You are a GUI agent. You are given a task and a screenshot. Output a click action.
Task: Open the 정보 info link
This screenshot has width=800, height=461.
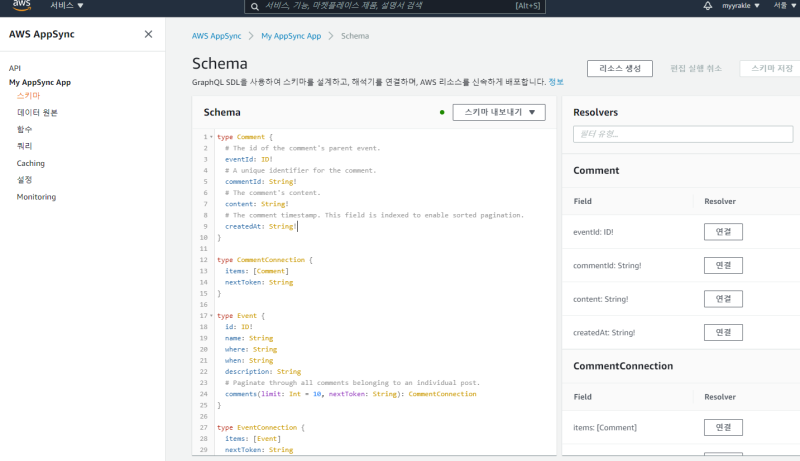(x=556, y=82)
